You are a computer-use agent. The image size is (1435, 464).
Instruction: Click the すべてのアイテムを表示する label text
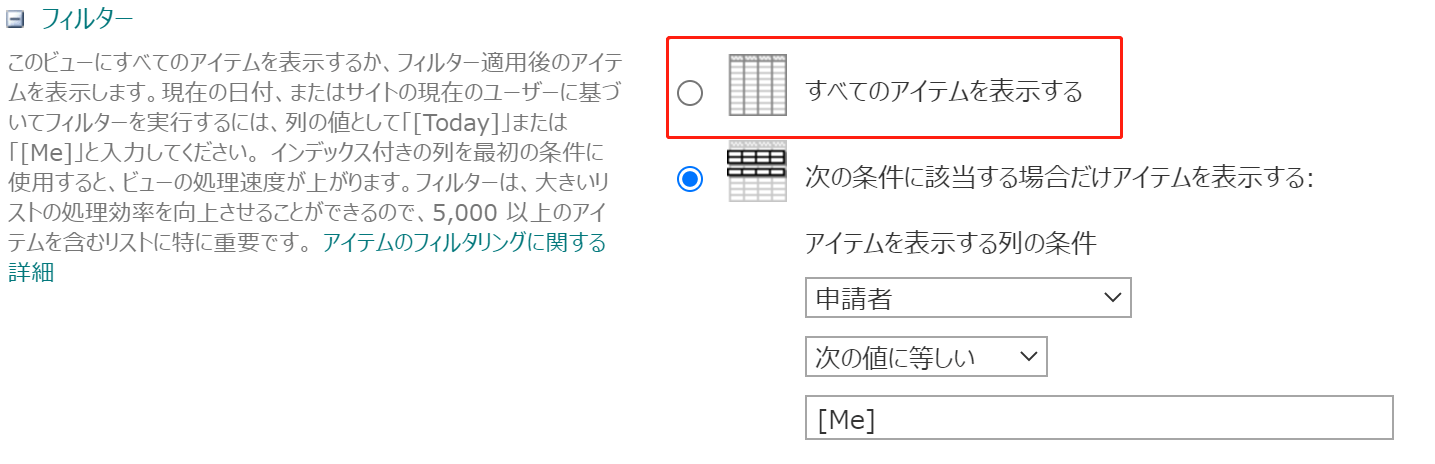click(944, 93)
